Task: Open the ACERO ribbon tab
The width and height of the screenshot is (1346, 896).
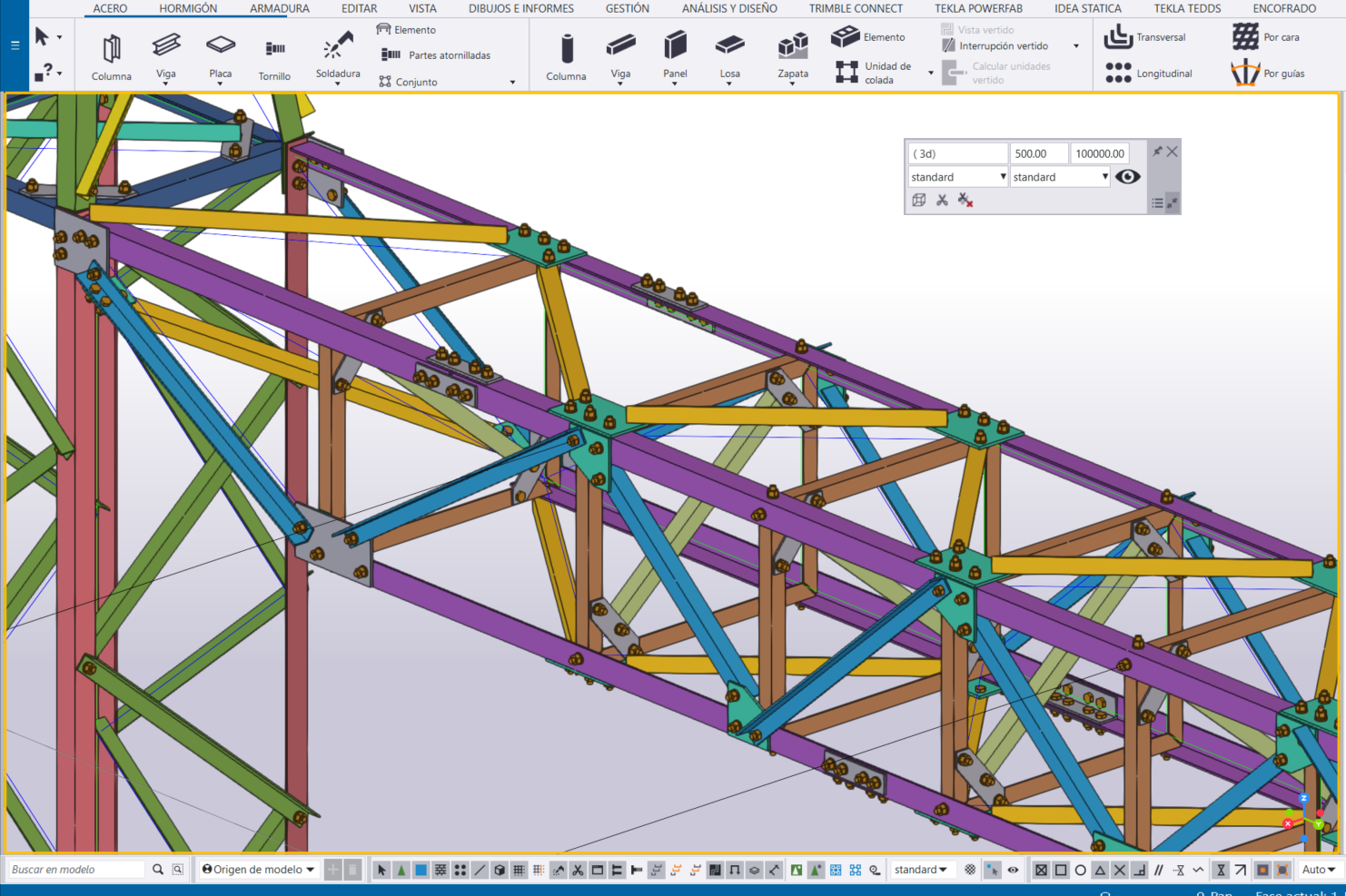Action: (x=110, y=8)
